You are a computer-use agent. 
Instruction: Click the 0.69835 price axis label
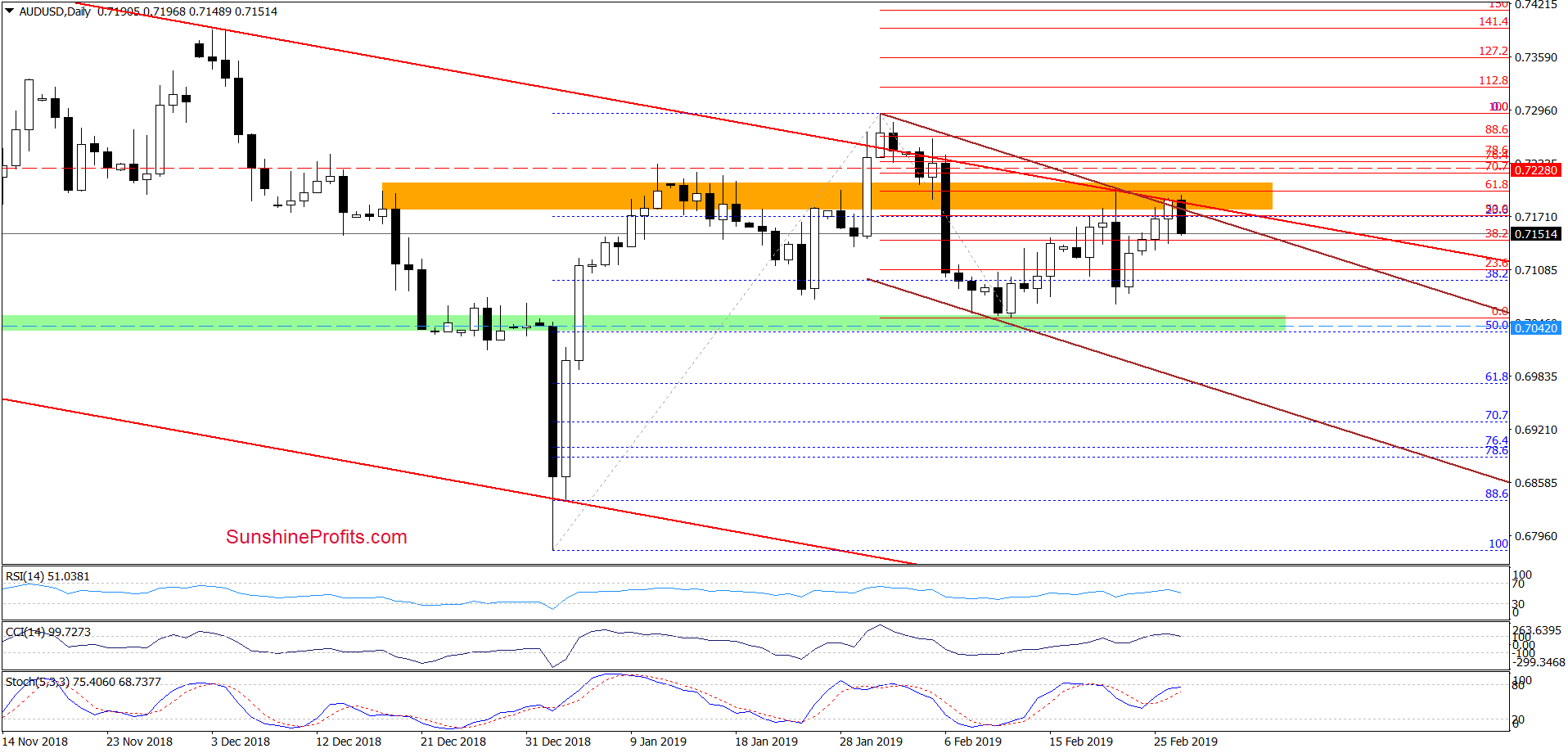pos(1536,376)
